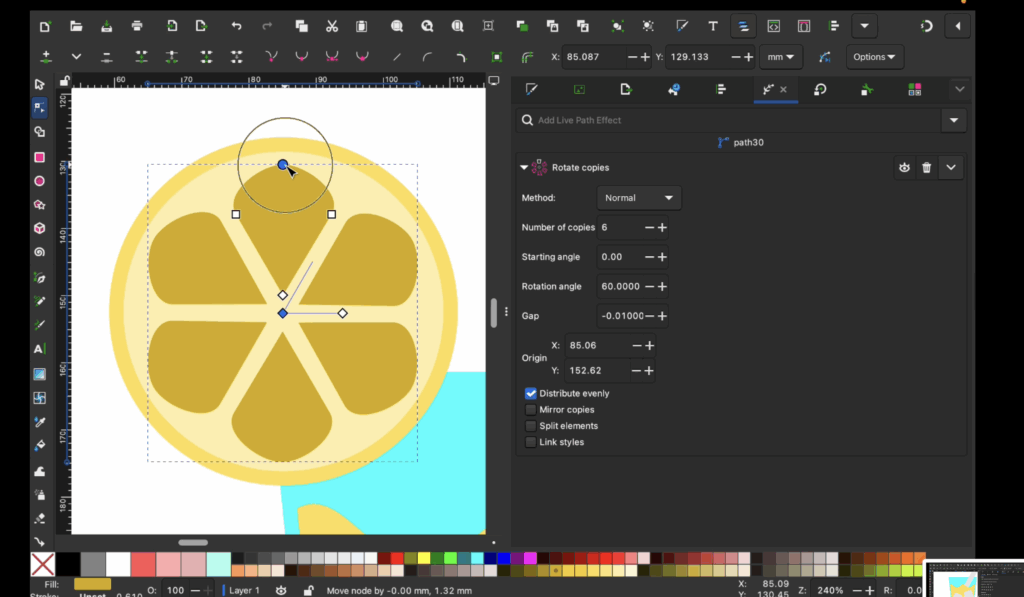This screenshot has width=1024, height=597.
Task: Open the Add Live Path Effect dropdown arrow
Action: point(953,120)
